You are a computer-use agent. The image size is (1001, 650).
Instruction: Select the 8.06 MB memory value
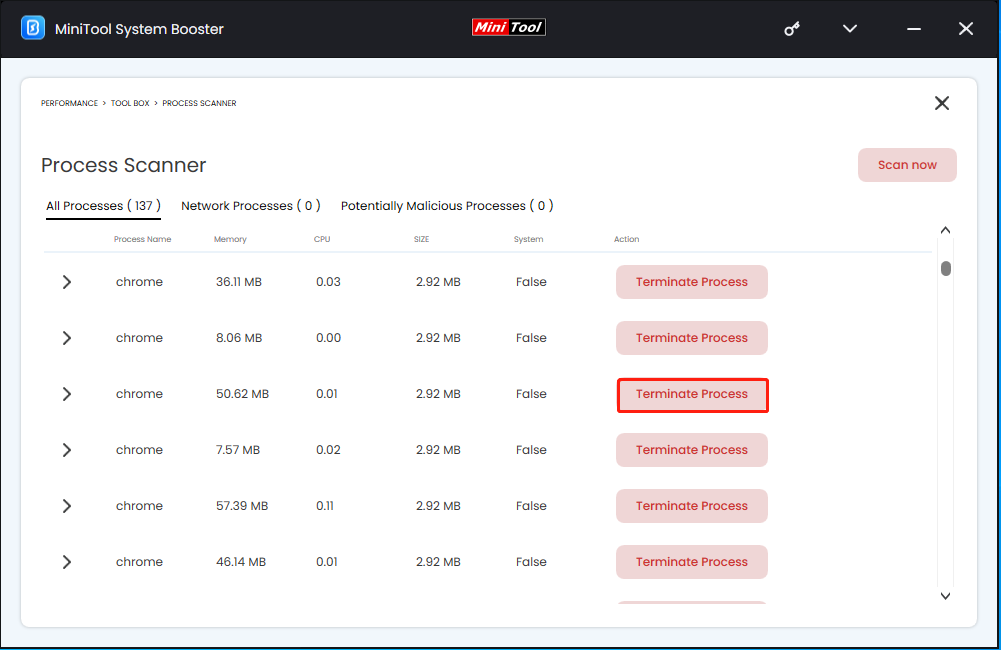pyautogui.click(x=239, y=338)
